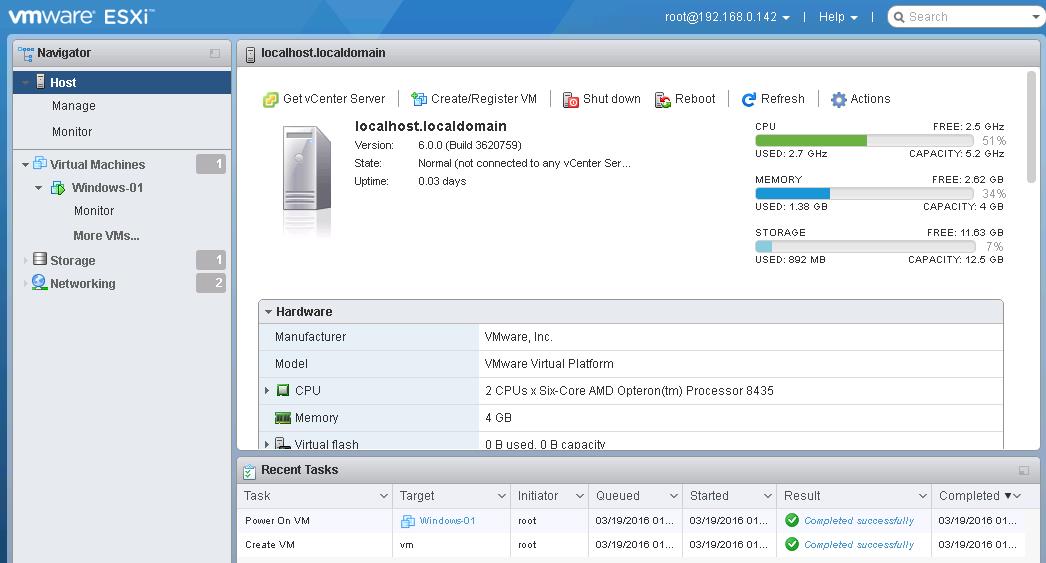Click the red Shut down icon
Image resolution: width=1046 pixels, height=563 pixels.
pos(571,100)
